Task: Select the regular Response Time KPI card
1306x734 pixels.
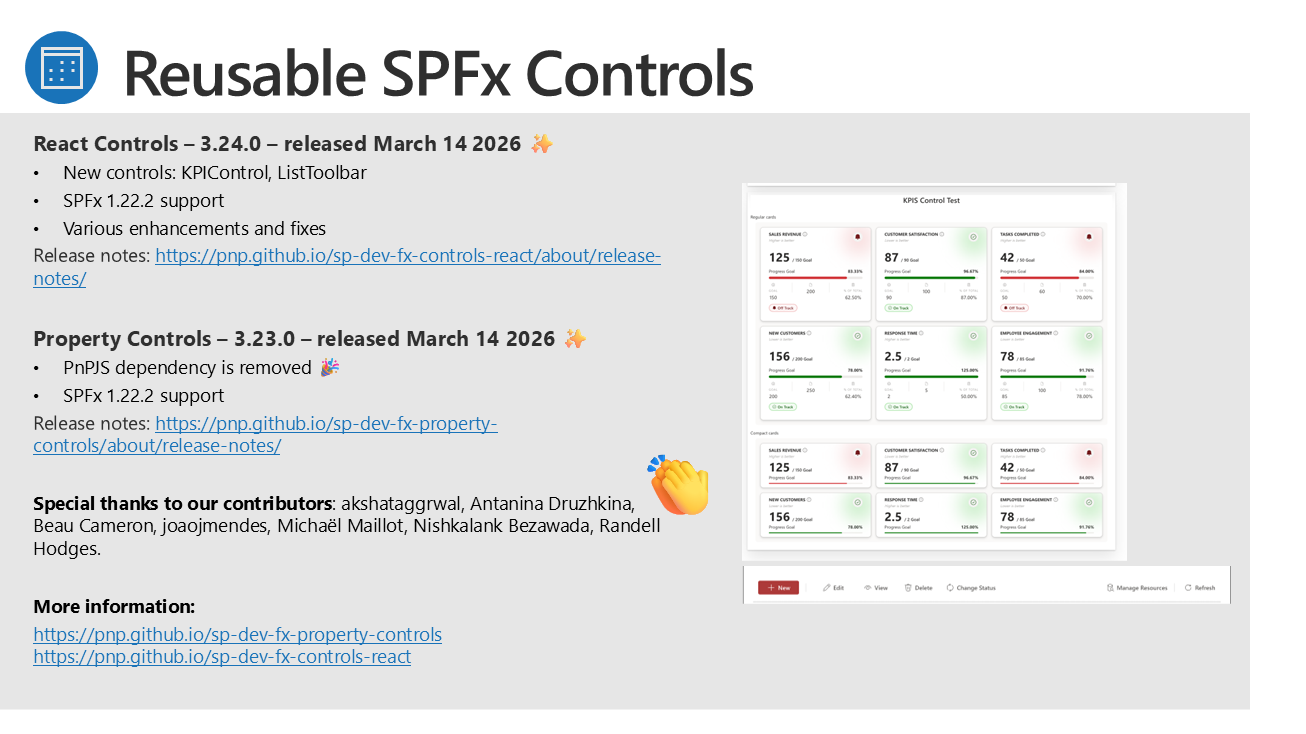Action: tap(930, 372)
